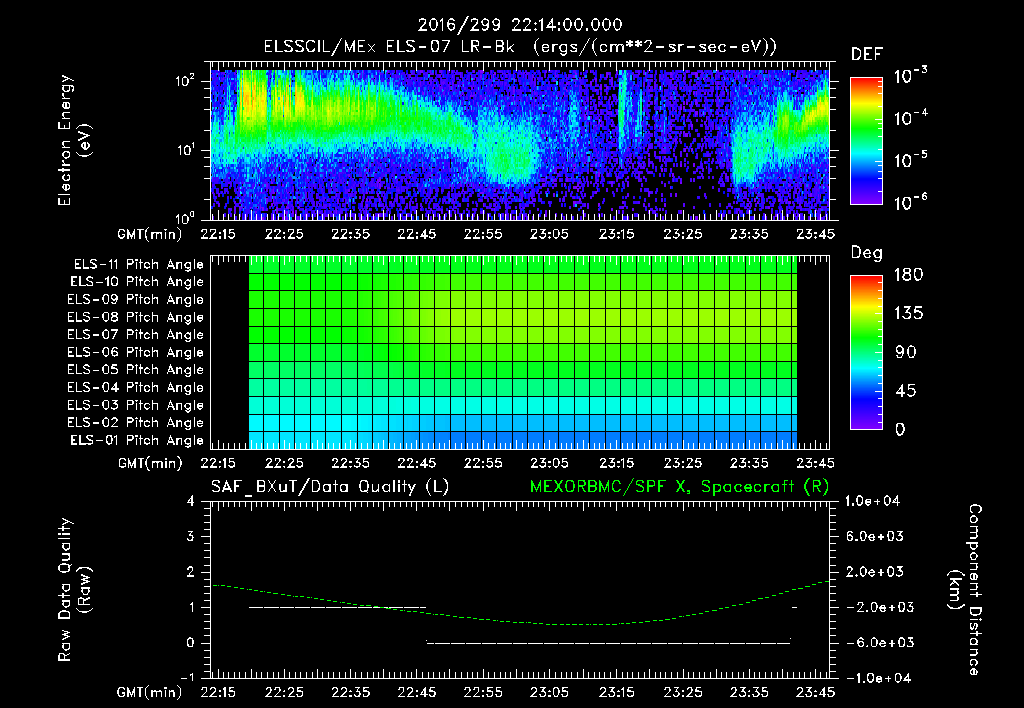Click the 90 value on Deg scale
The width and height of the screenshot is (1024, 708).
[905, 352]
